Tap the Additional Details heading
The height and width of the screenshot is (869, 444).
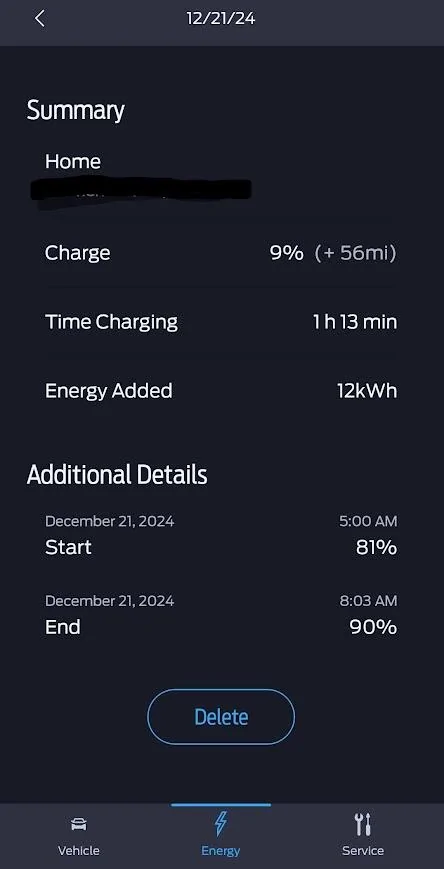pos(117,475)
